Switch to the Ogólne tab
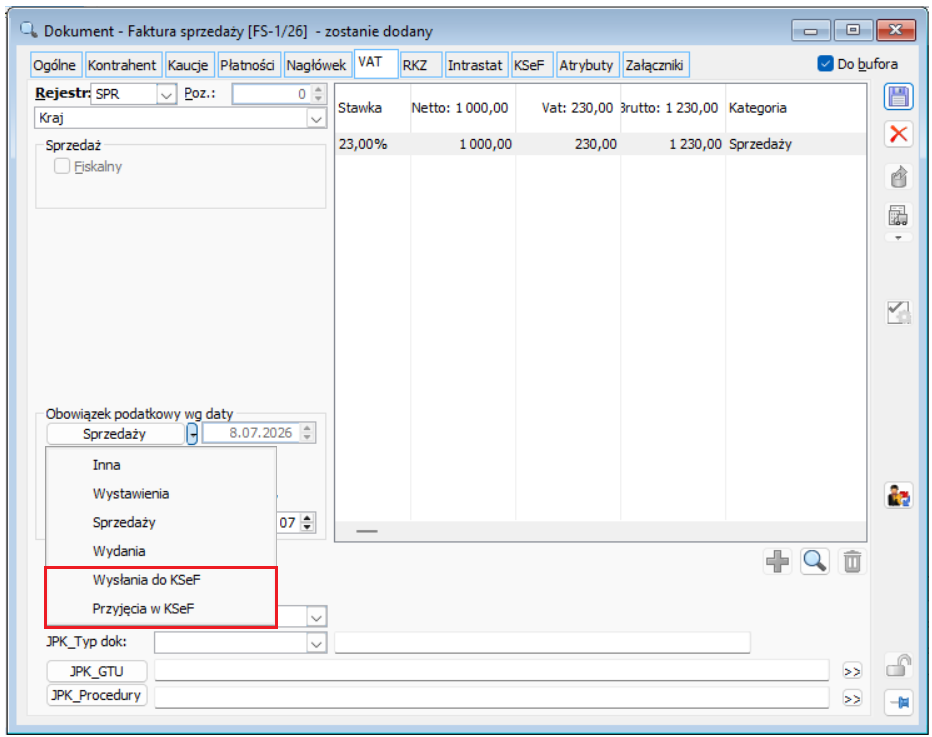The image size is (932, 737). pos(54,65)
